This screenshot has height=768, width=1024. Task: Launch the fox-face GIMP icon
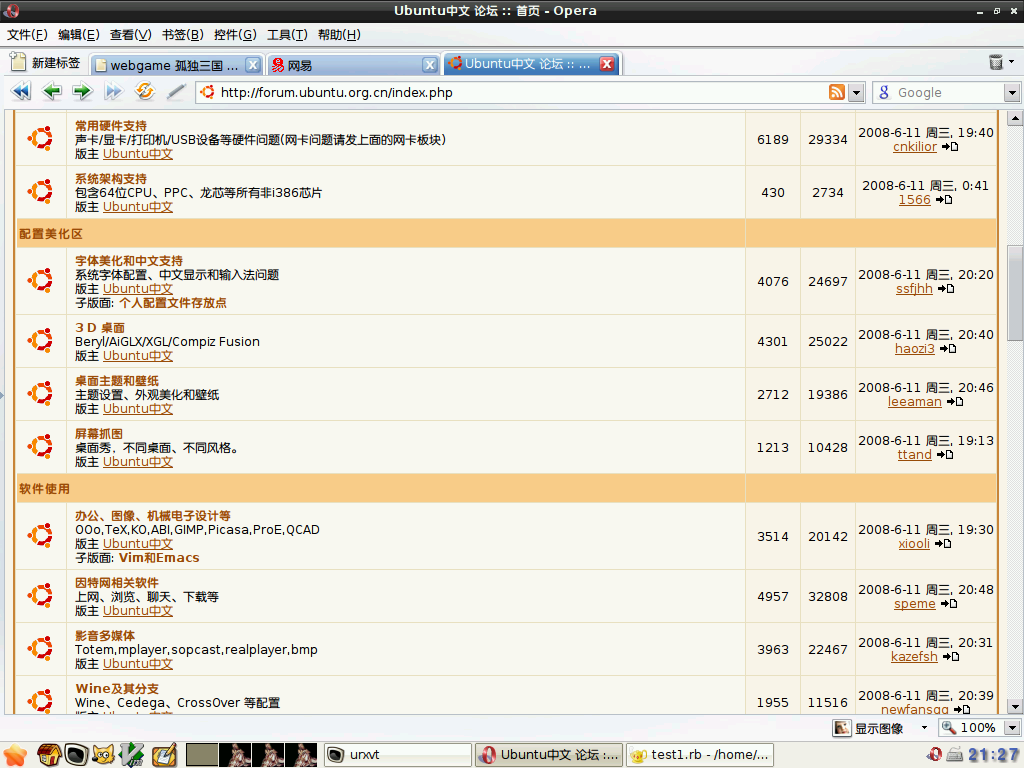pos(103,755)
